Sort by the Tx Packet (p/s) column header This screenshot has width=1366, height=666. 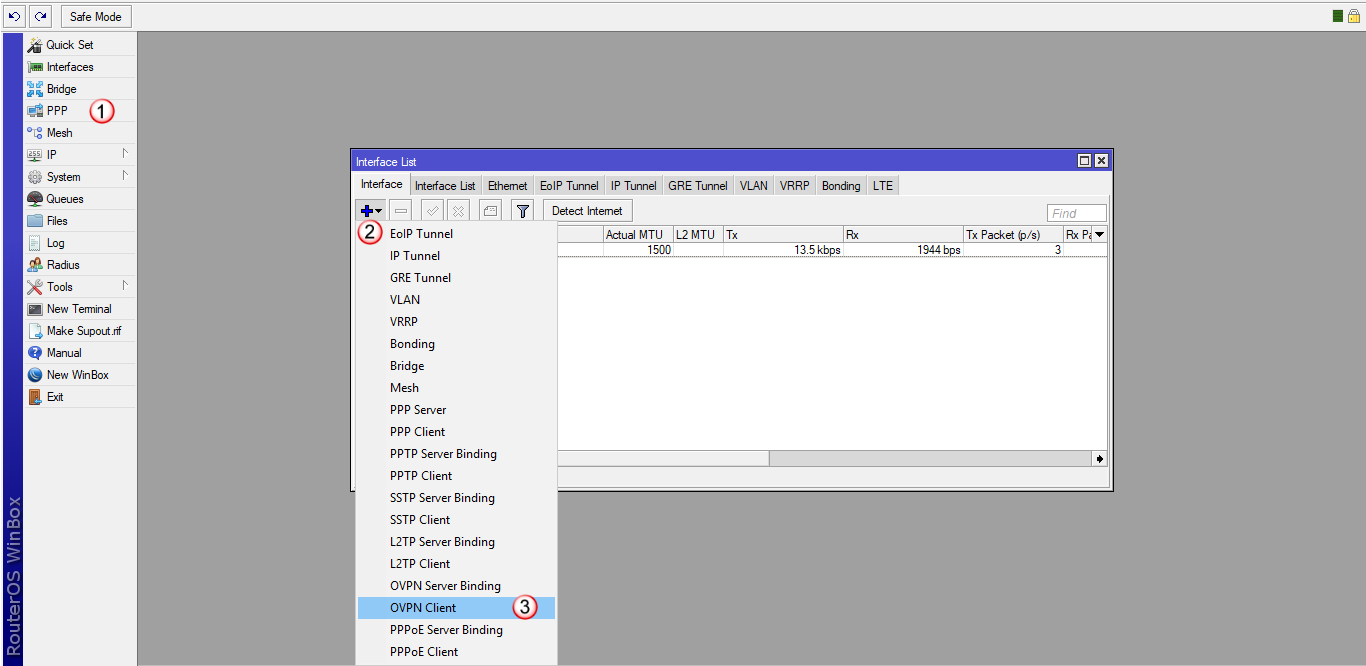point(1013,235)
